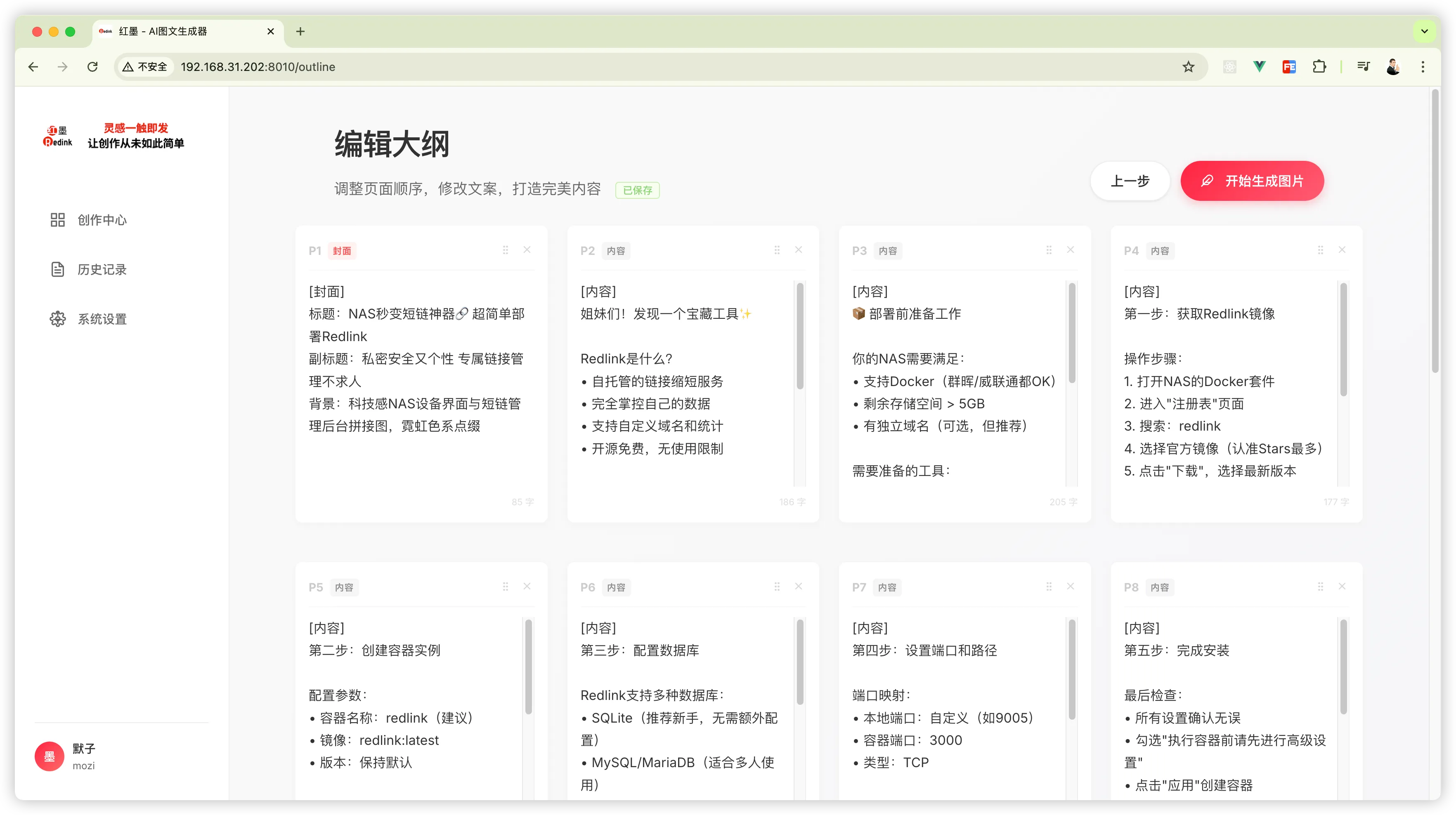Click the 编辑大纲 page heading
This screenshot has height=815, width=1456.
tap(392, 144)
